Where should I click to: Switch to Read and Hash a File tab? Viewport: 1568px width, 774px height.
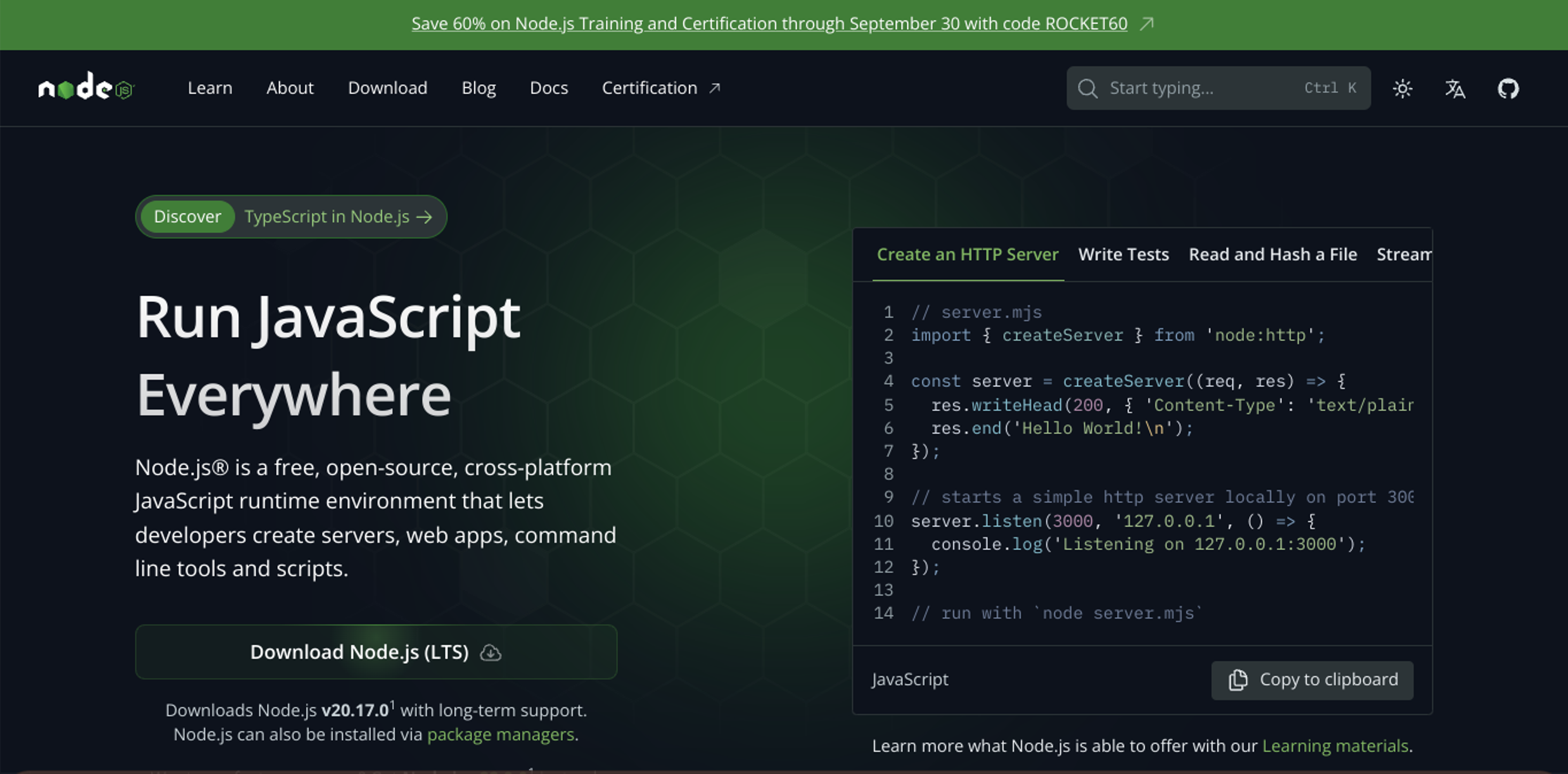pyautogui.click(x=1273, y=254)
